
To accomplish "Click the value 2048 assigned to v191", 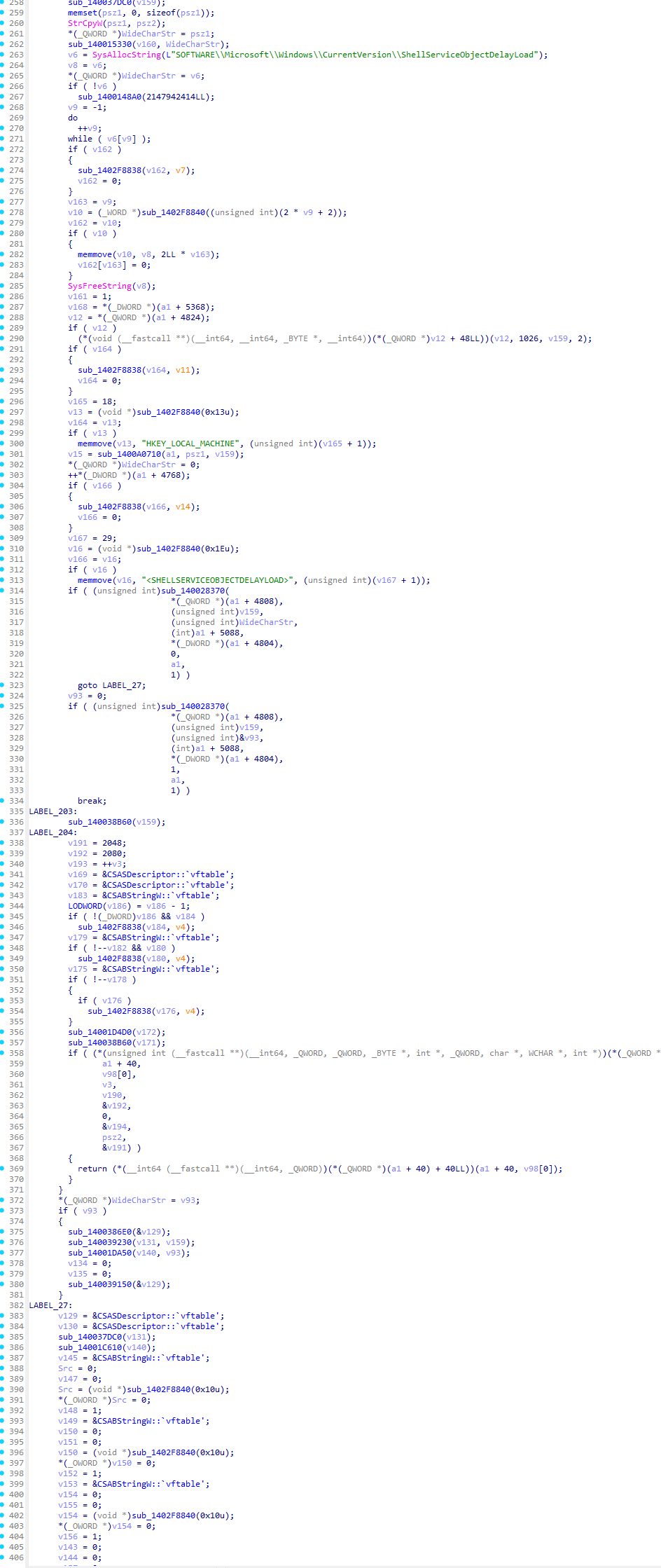I will click(x=111, y=843).
